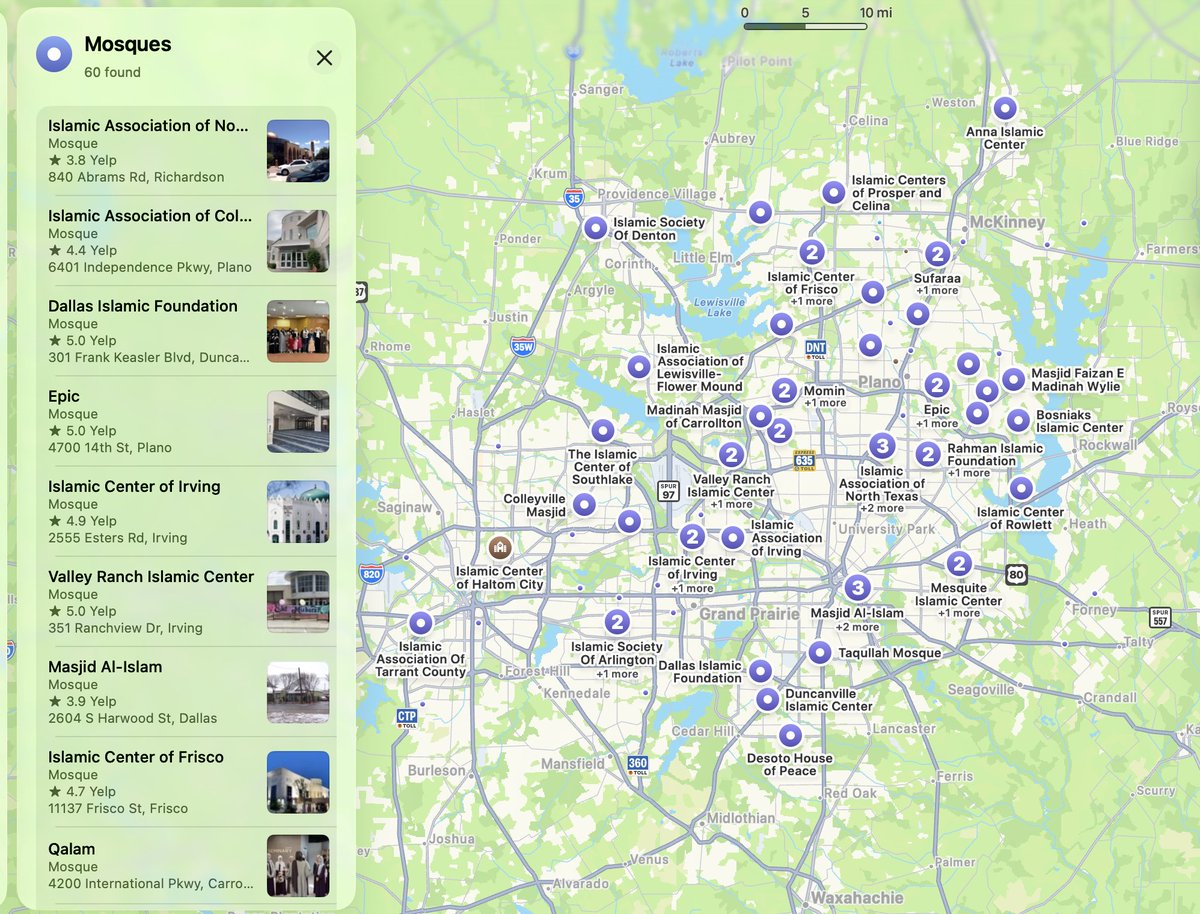Click Islamic Center of Haltom City brown pin
This screenshot has height=914, width=1200.
click(x=500, y=548)
